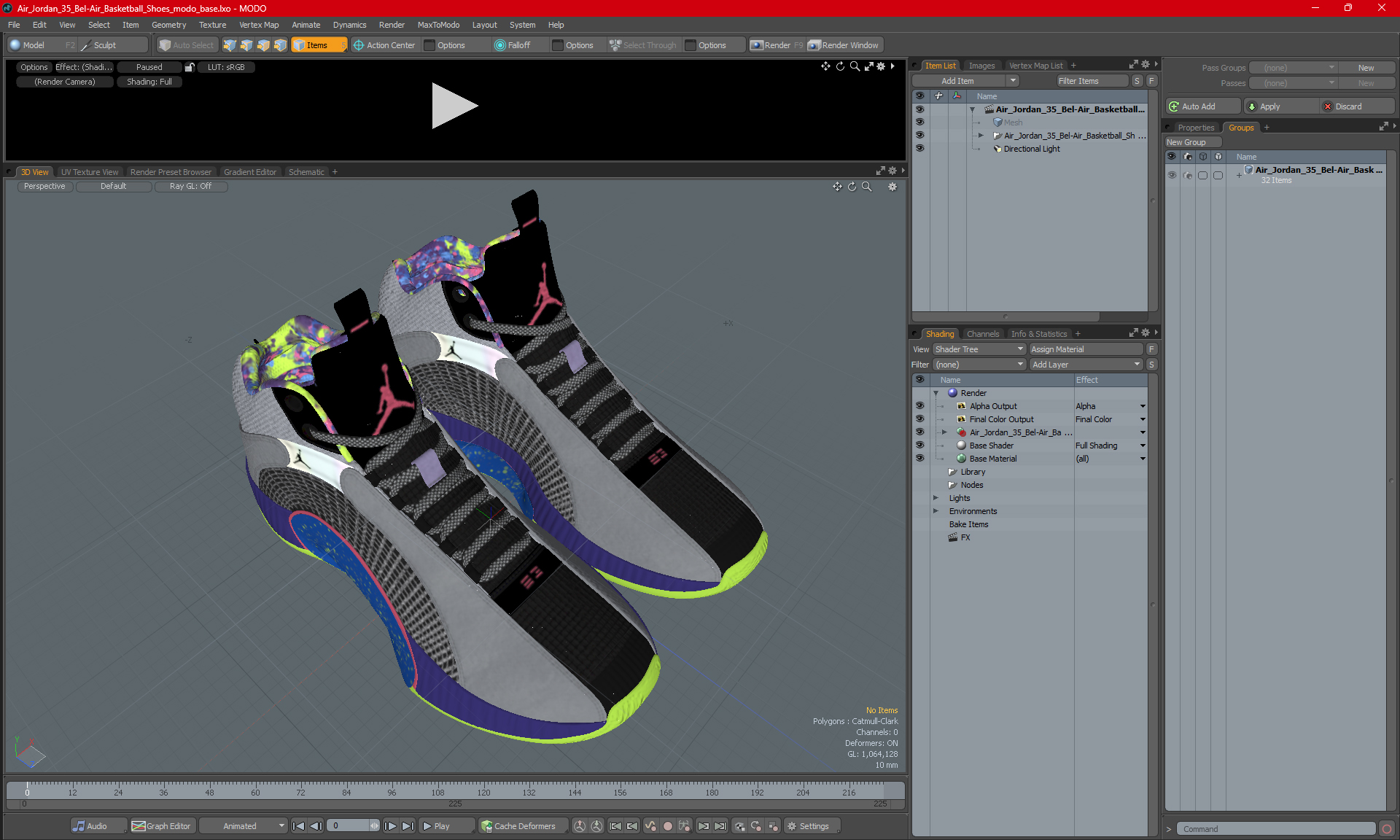Select Materials selection mode cube icon

pos(280,45)
